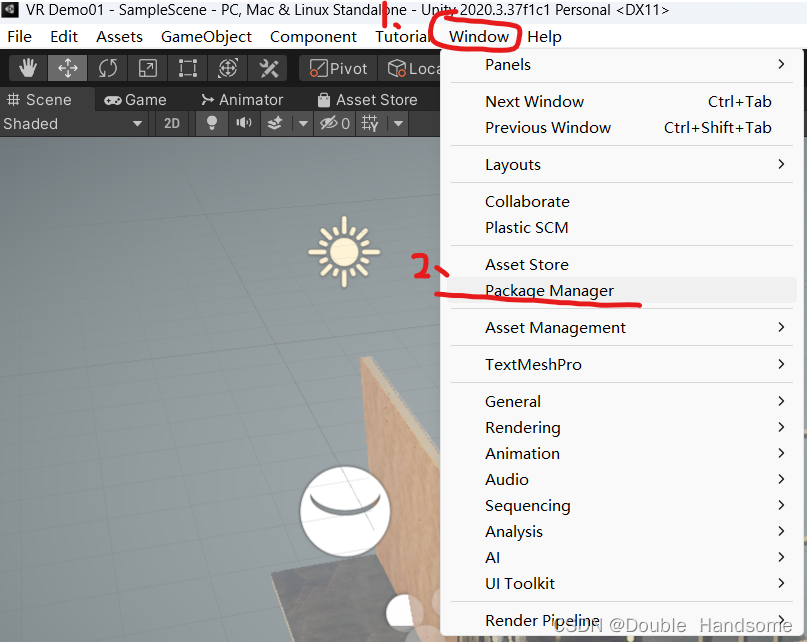Switch to the Asset Store tab
The image size is (807, 642).
click(x=367, y=99)
